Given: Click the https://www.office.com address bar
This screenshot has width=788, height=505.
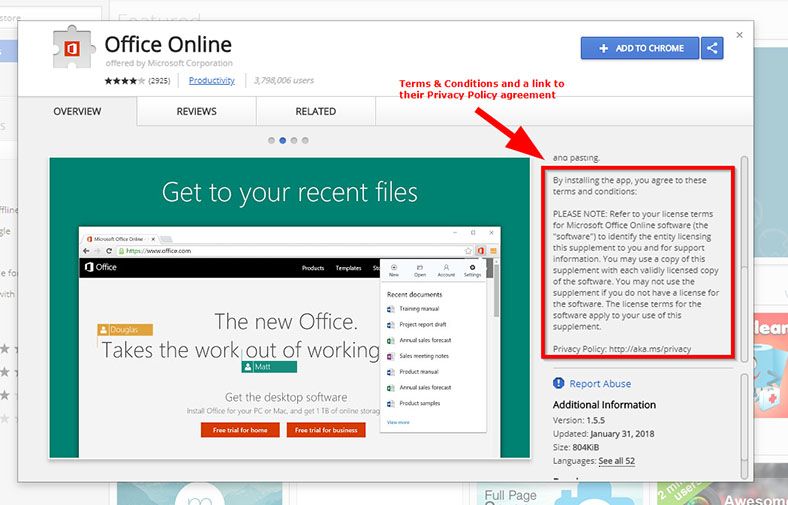Looking at the screenshot, I should click(297, 251).
